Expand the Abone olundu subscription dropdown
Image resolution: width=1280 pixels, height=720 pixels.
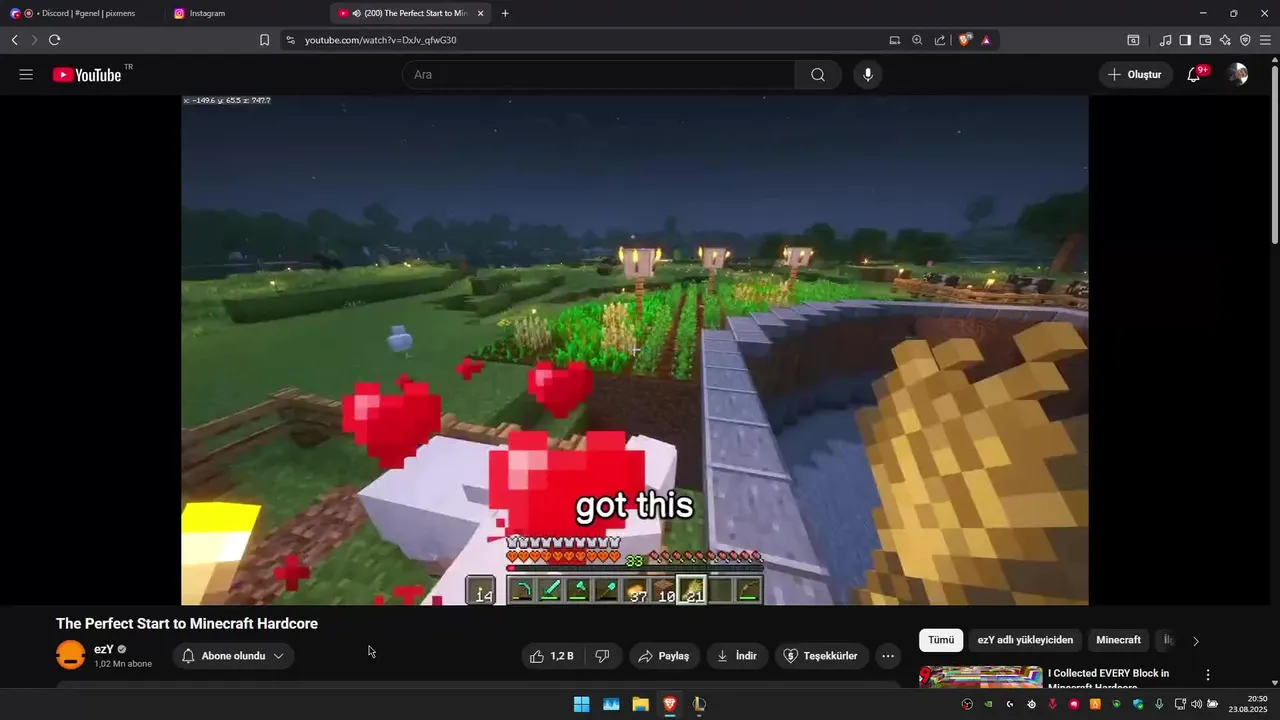click(233, 656)
